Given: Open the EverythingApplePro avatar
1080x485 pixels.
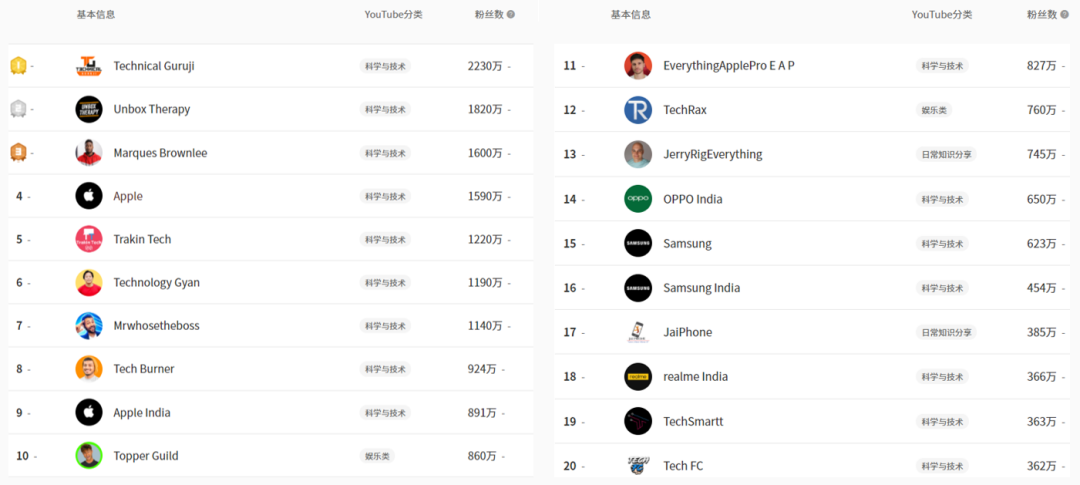Looking at the screenshot, I should [x=638, y=65].
